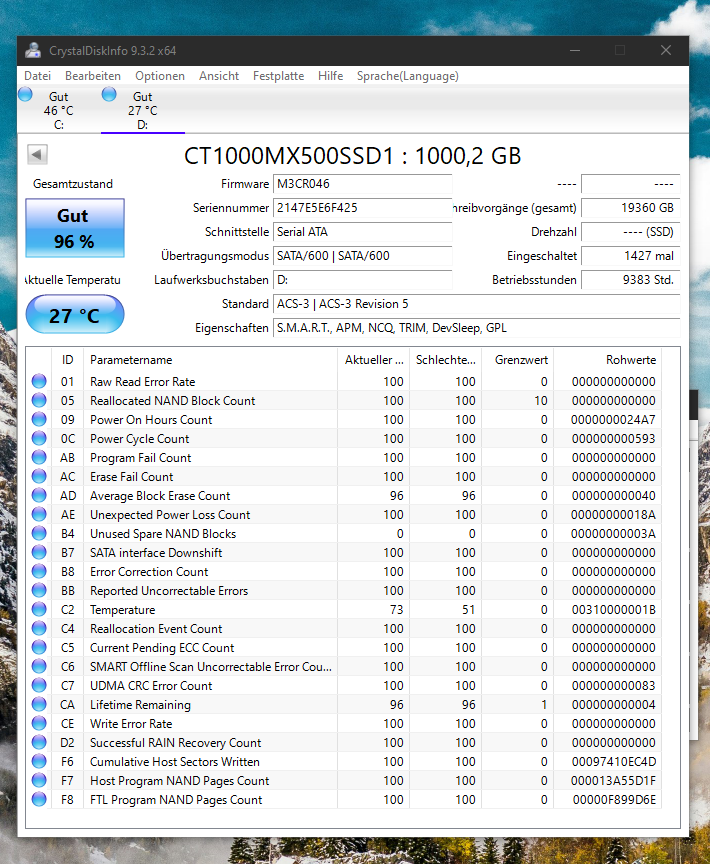Click total host writes value 19360 GB
Screen dimensions: 710x864
click(x=631, y=208)
